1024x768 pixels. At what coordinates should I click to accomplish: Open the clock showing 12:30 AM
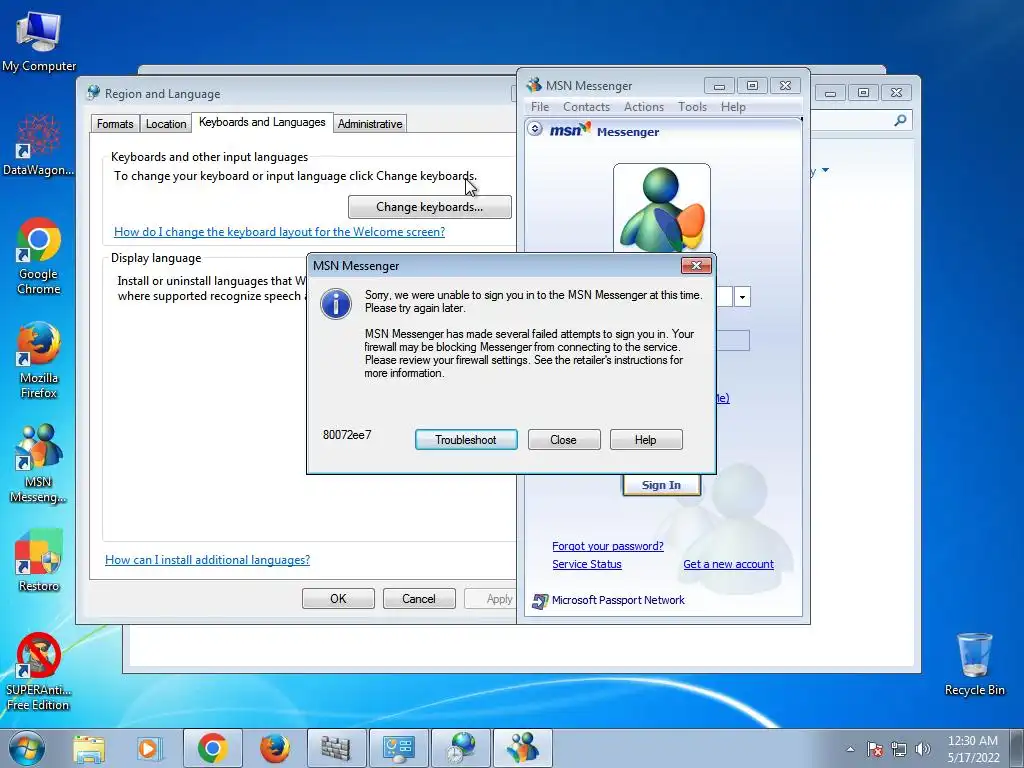click(973, 749)
